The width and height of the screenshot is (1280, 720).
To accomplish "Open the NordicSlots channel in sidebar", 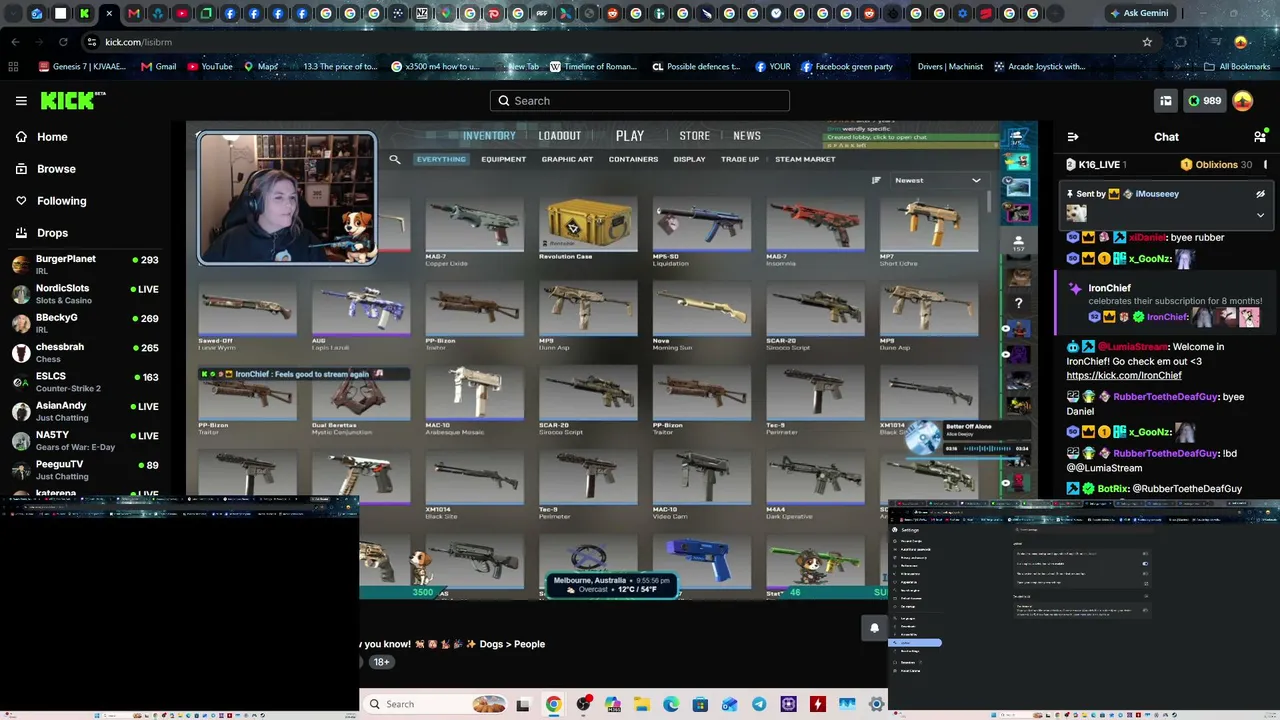I will [86, 294].
